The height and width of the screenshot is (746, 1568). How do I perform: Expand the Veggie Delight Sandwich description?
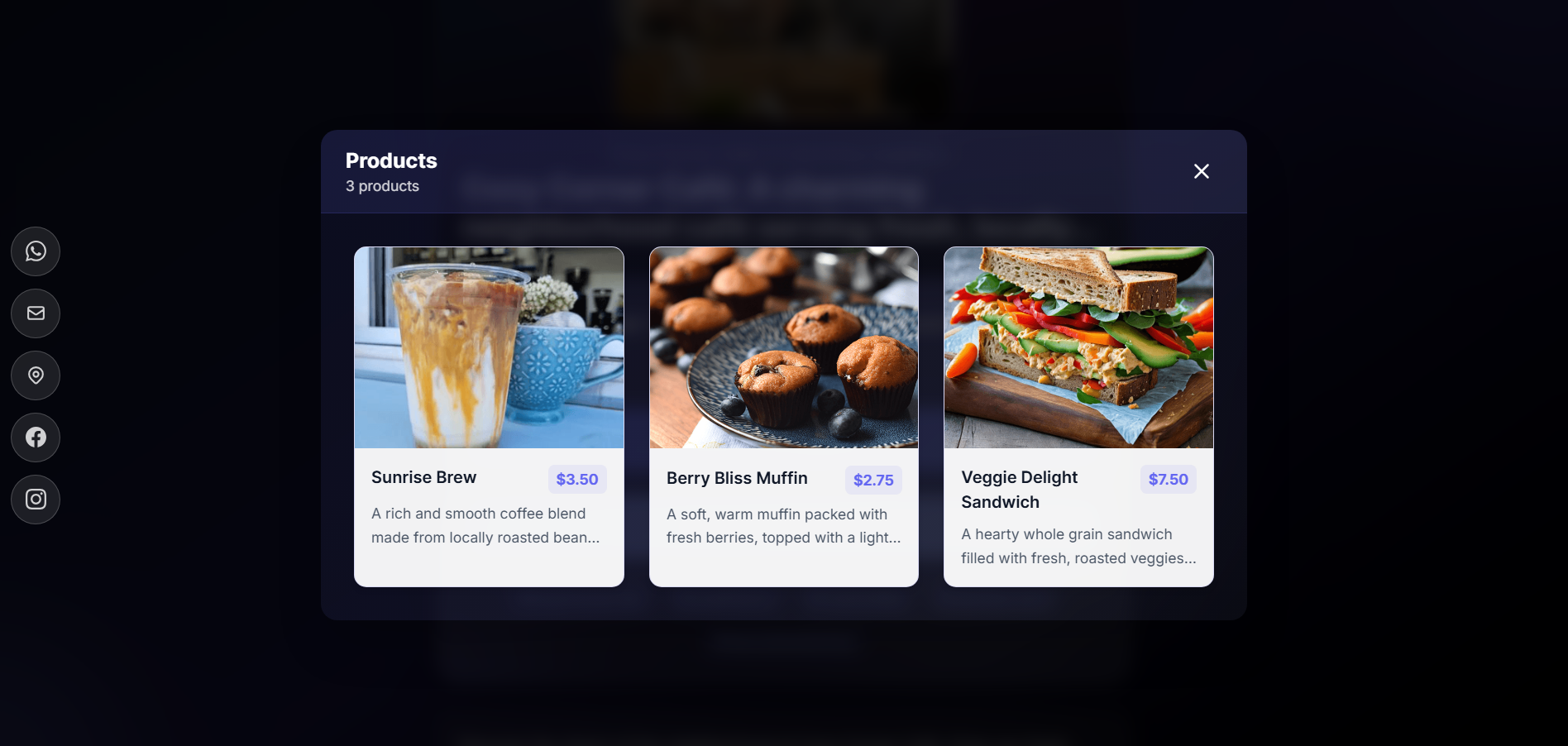[1078, 546]
